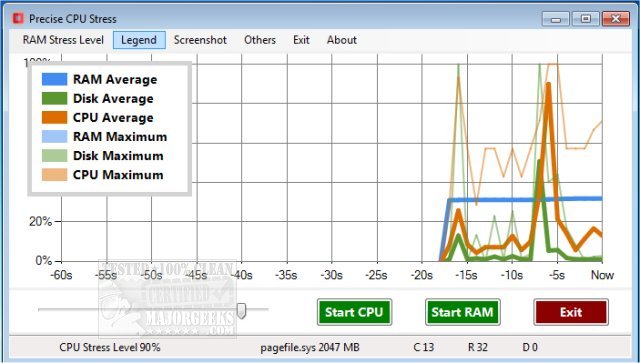Click the Precise CPU Stress app icon
The height and width of the screenshot is (363, 640).
pos(18,19)
